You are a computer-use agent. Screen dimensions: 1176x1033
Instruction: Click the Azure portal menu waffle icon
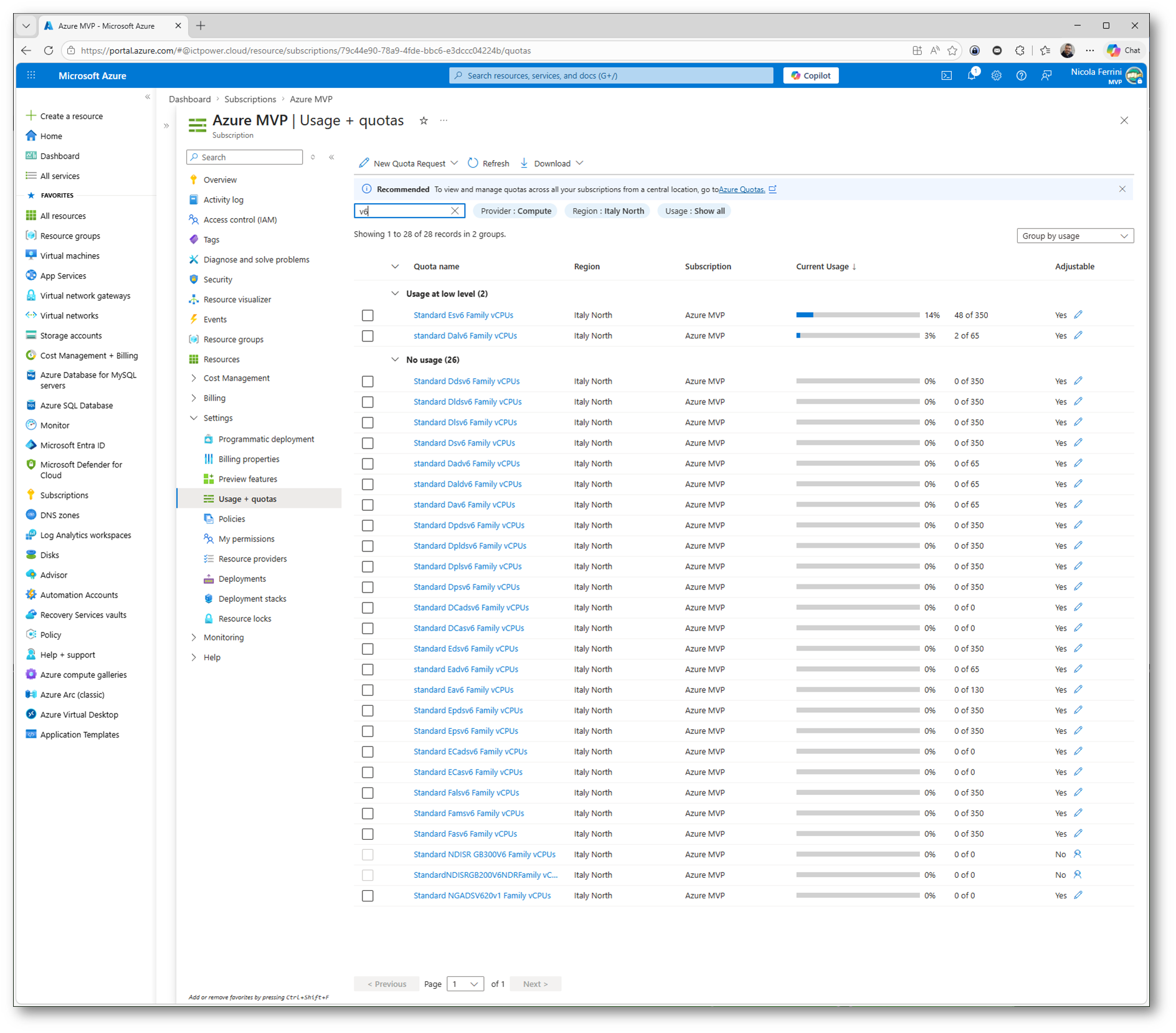(31, 76)
